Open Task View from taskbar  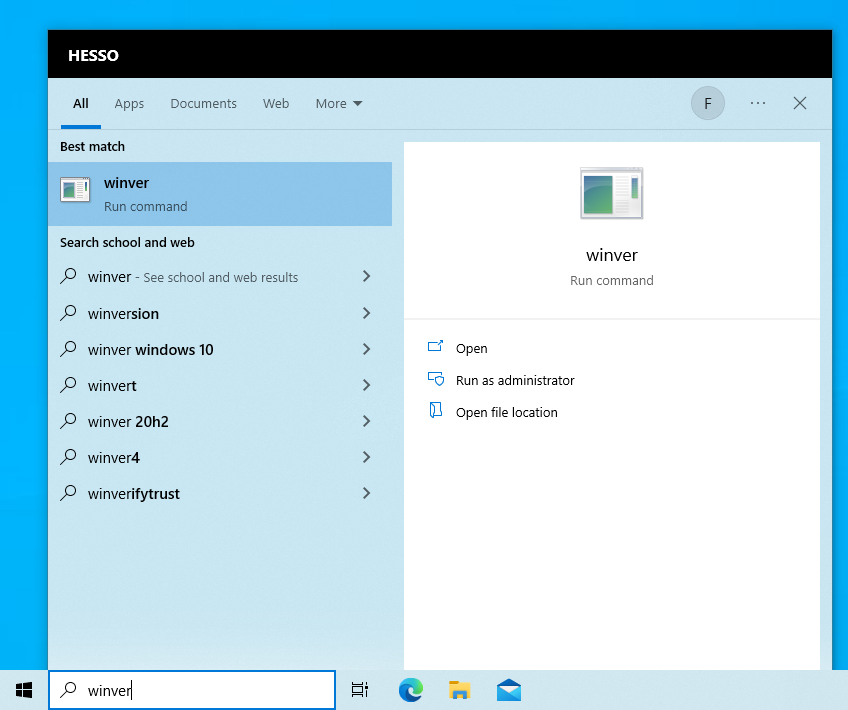click(360, 690)
